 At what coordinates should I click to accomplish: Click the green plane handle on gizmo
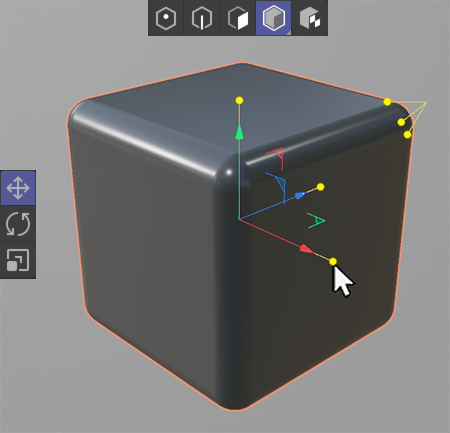(x=316, y=221)
